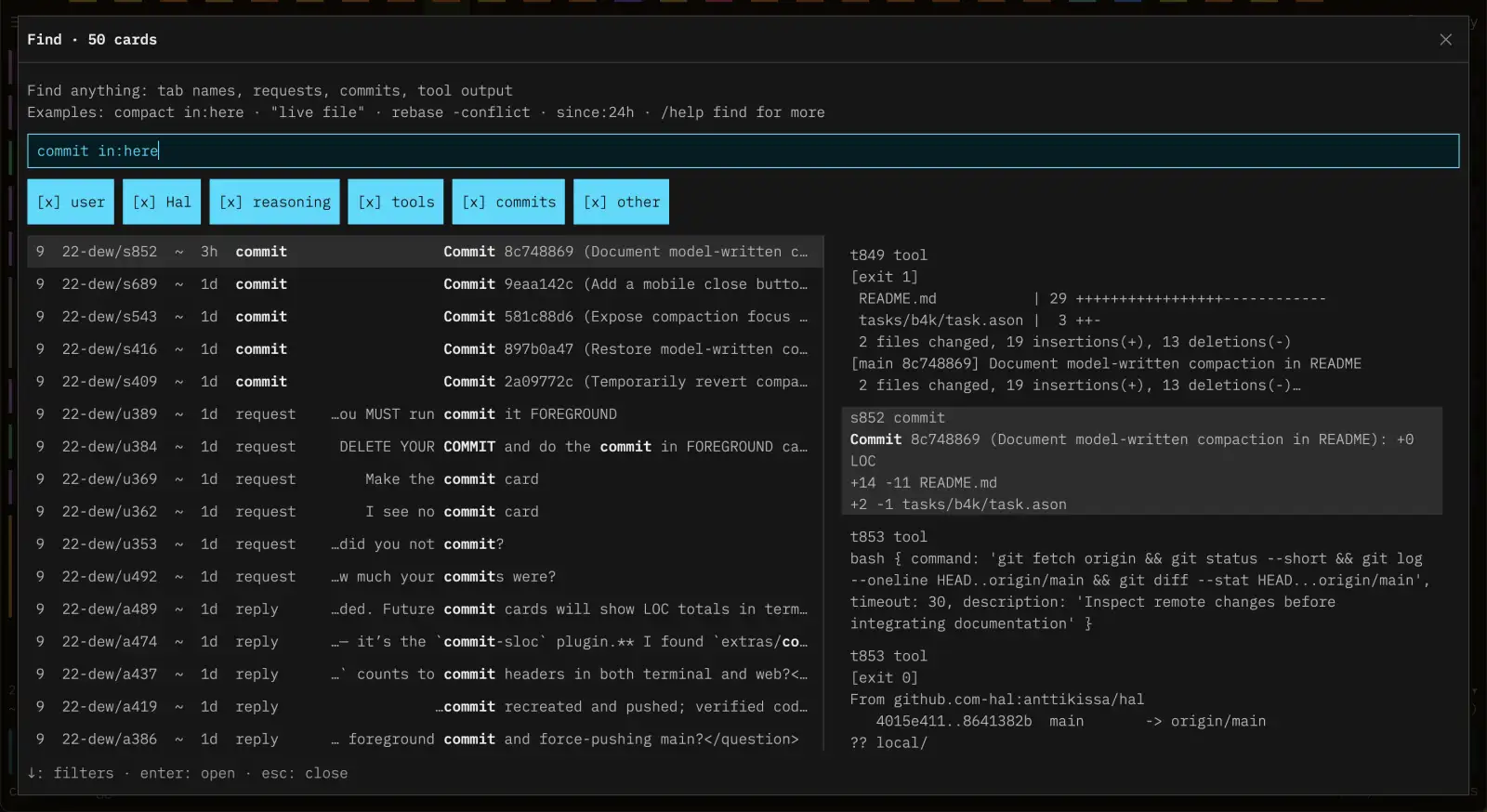Open reply row 22-dew/a489 about commit cards
The image size is (1487, 812).
[x=425, y=609]
